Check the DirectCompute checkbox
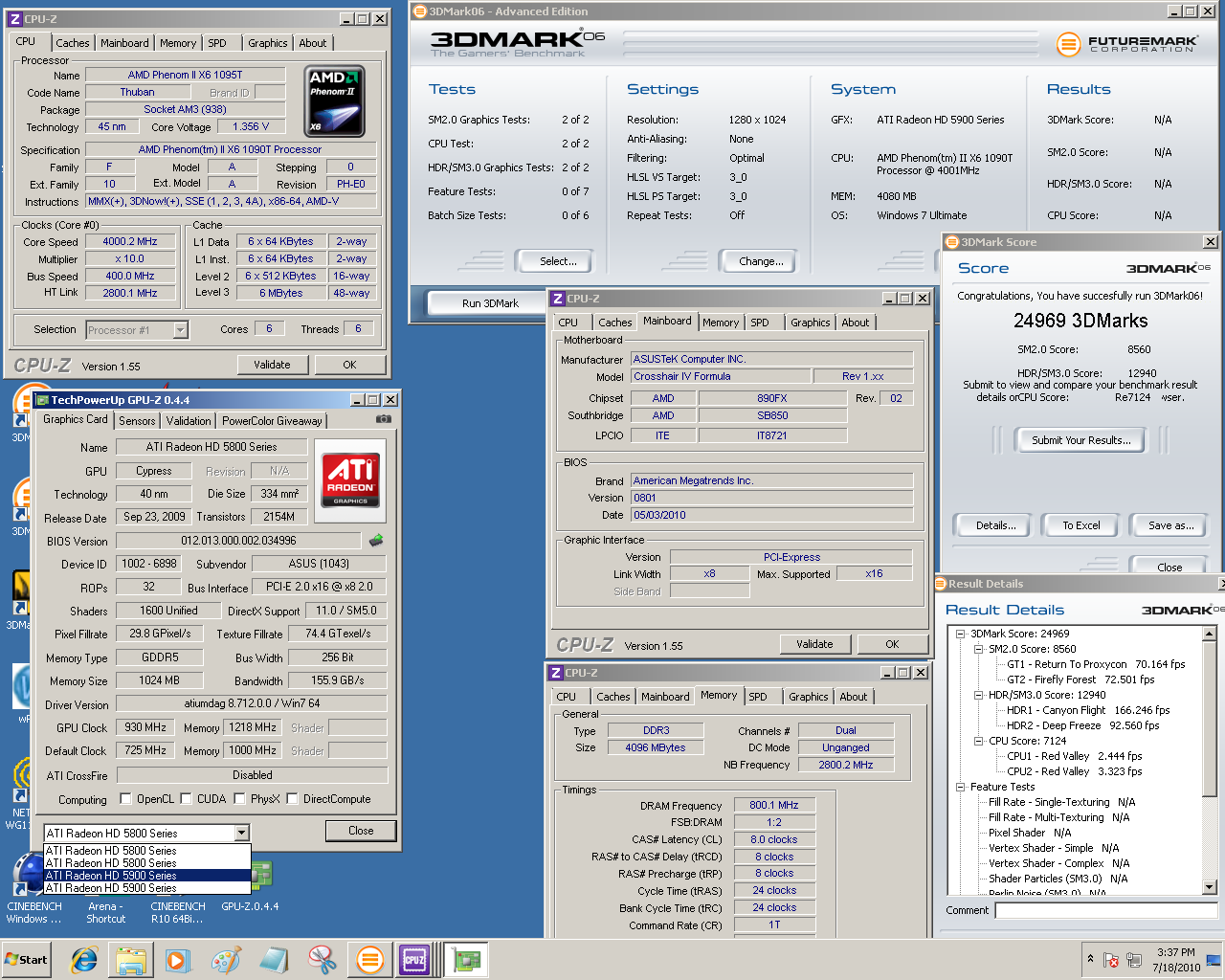This screenshot has height=980, width=1225. [292, 799]
